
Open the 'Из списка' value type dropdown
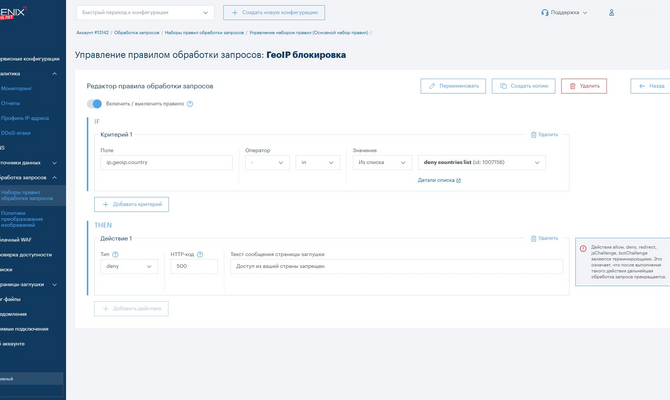point(382,162)
